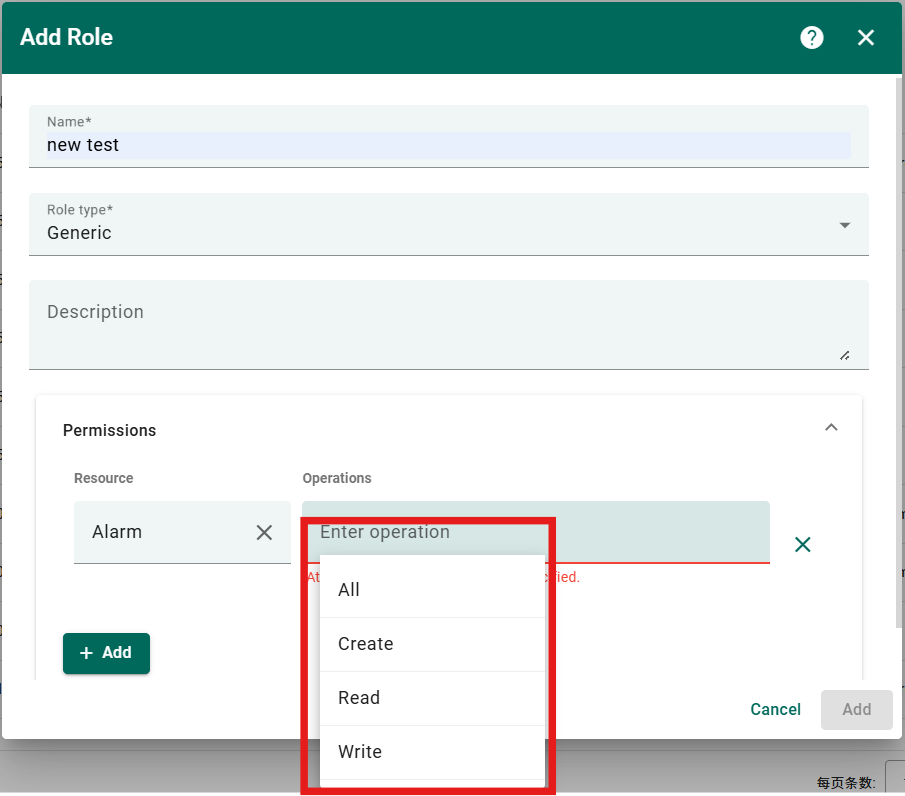Click the grey Add button at bottom right
Screen dimensions: 905x796
[857, 709]
